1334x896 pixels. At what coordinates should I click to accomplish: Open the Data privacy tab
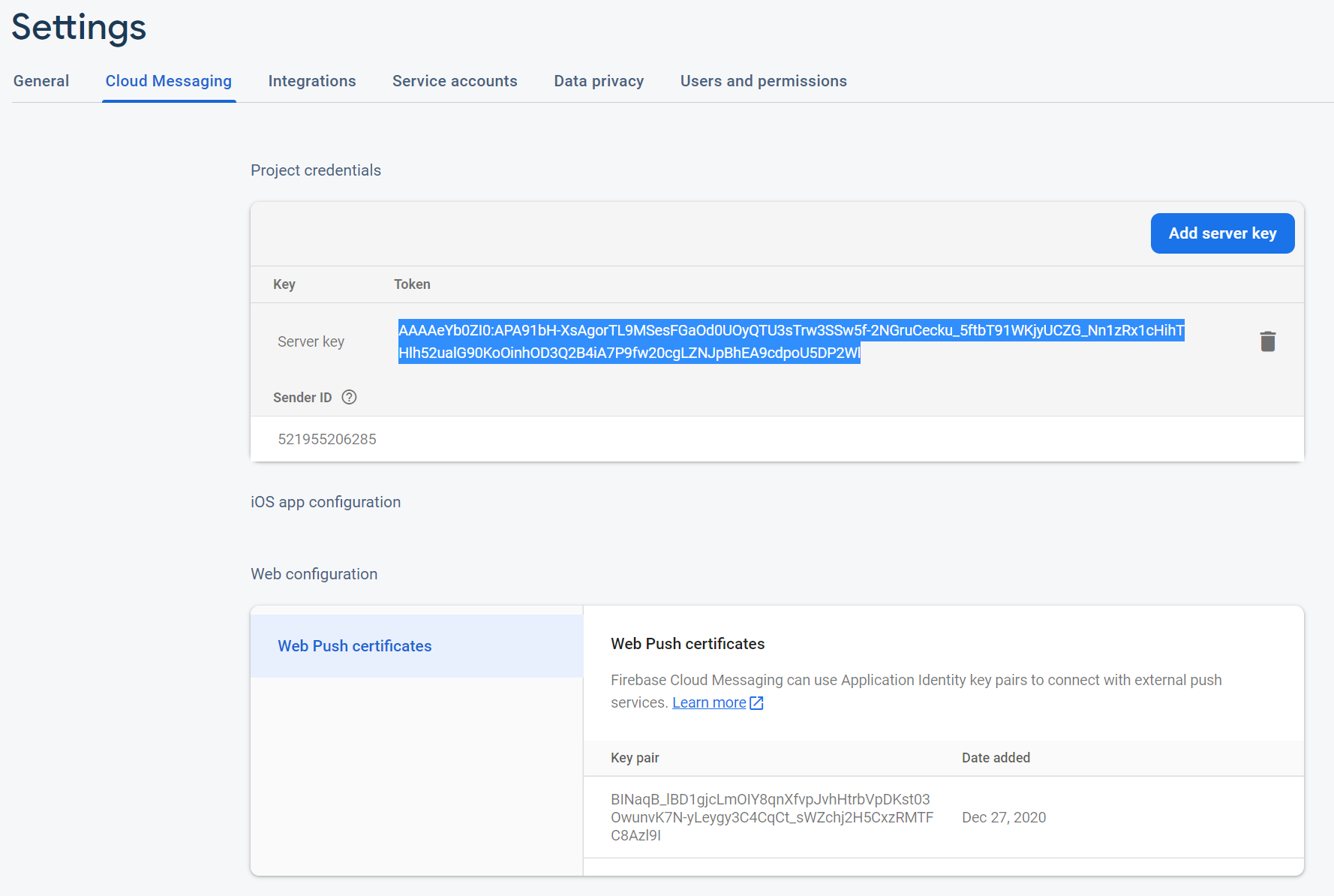(x=599, y=81)
